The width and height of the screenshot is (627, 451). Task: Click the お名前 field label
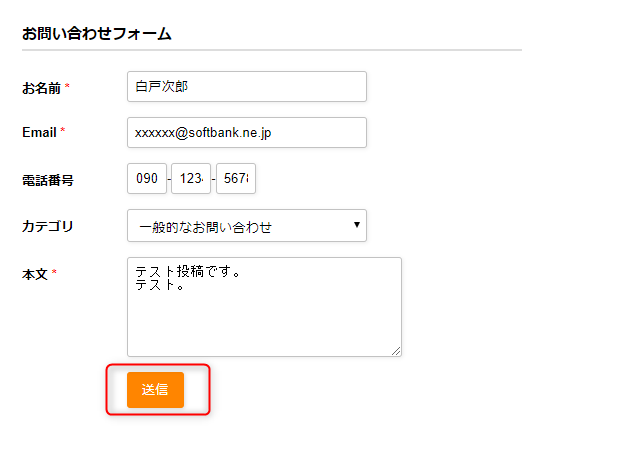[x=41, y=87]
